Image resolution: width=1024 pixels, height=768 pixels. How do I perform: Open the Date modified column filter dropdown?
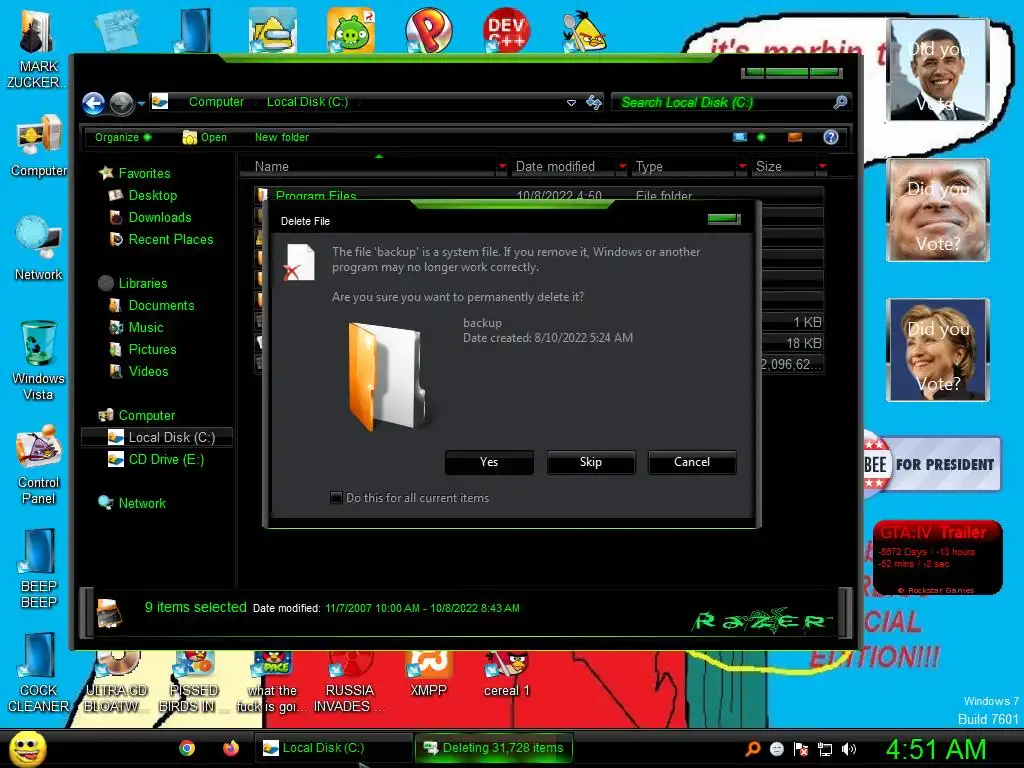pos(622,167)
